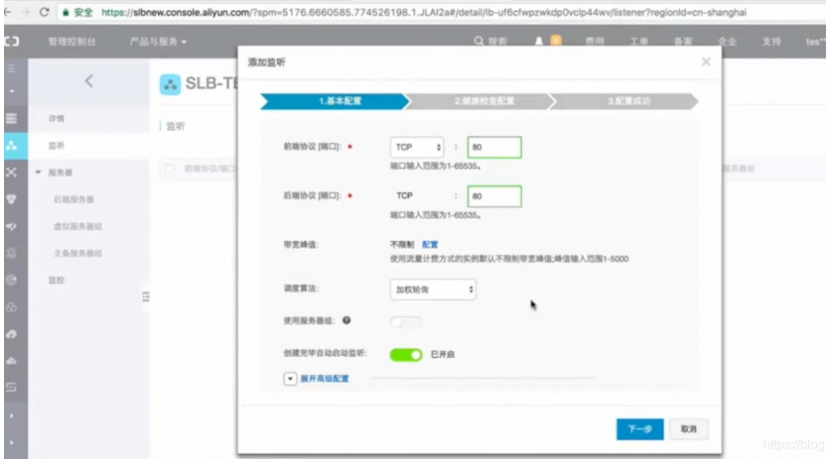The image size is (826, 473).
Task: Click the sidebar collapse handle icon
Action: 146,297
